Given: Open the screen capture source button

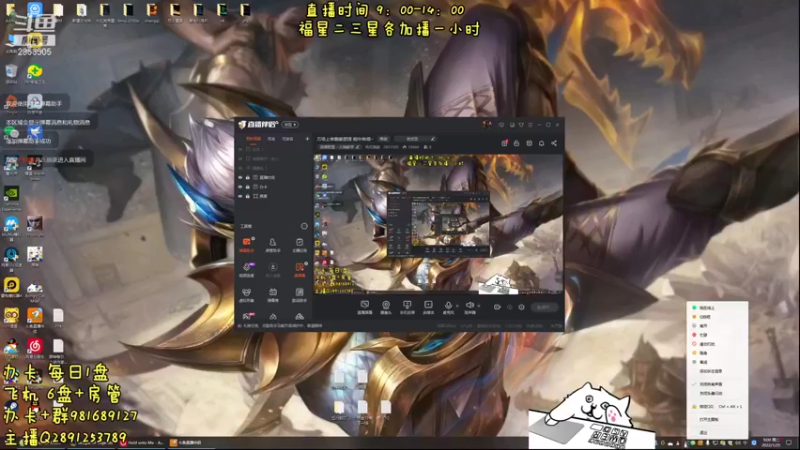Looking at the screenshot, I should (x=365, y=307).
